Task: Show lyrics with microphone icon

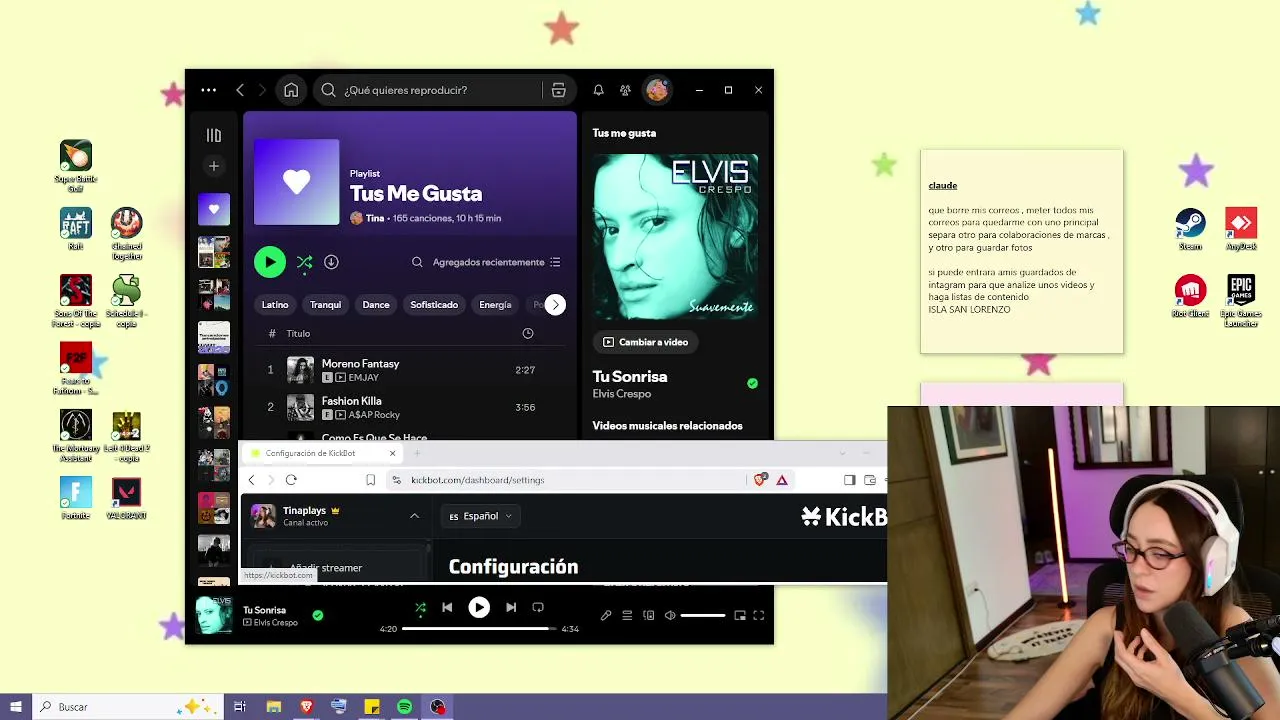Action: coord(606,616)
